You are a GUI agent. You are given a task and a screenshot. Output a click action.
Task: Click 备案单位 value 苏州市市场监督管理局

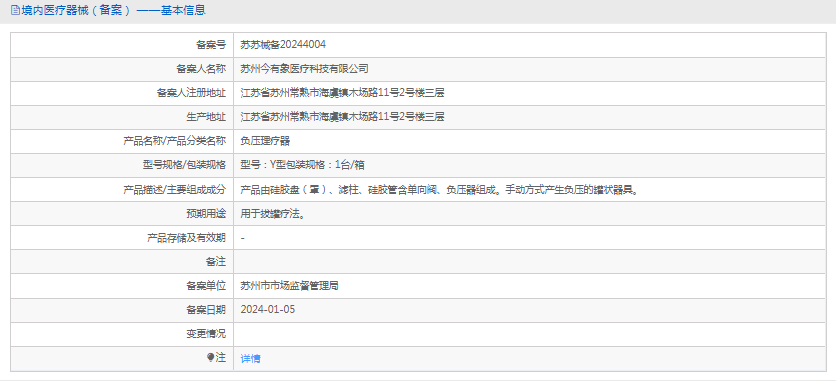pos(290,286)
